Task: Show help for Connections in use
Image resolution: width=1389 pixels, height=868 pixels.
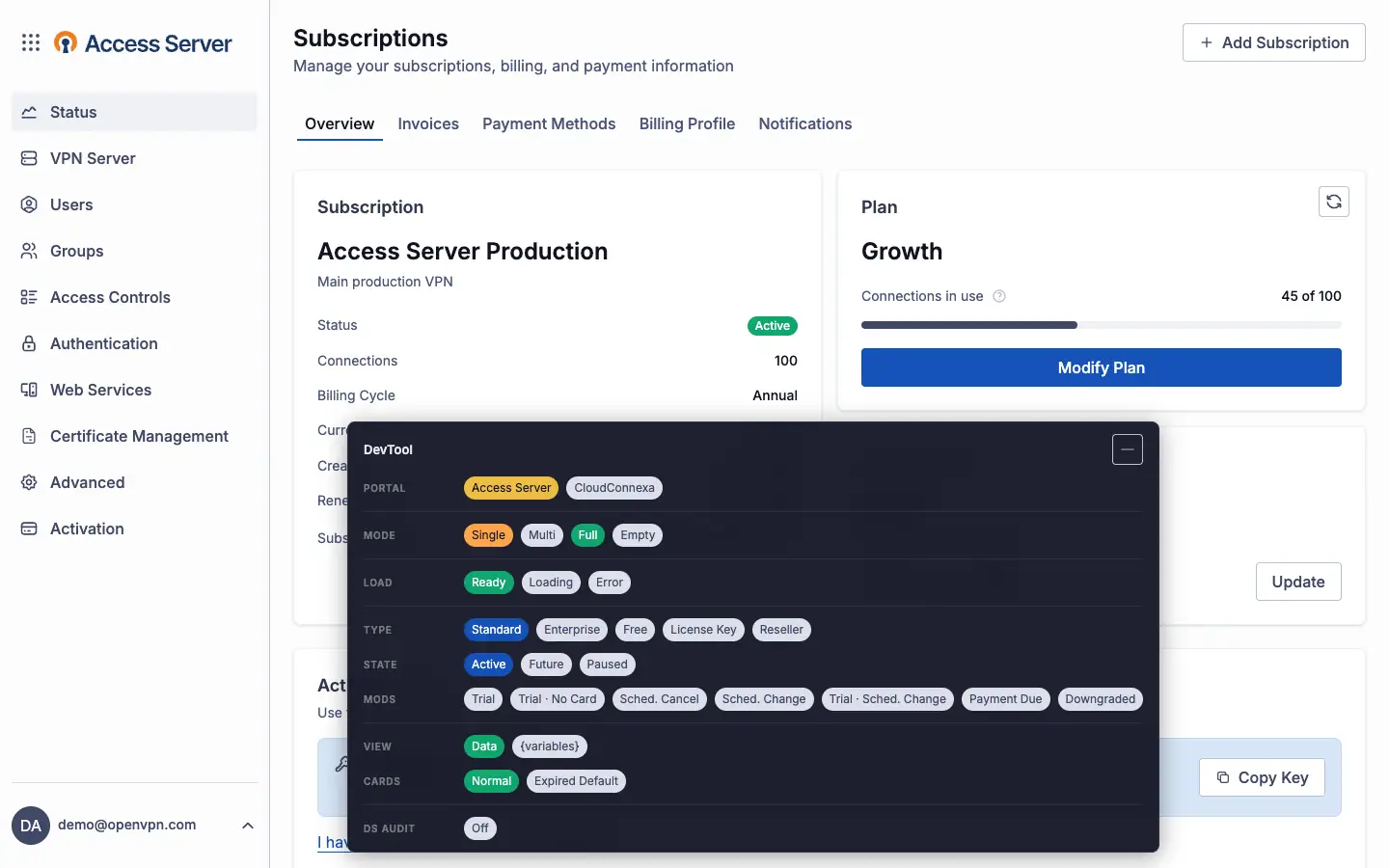Action: point(999,296)
